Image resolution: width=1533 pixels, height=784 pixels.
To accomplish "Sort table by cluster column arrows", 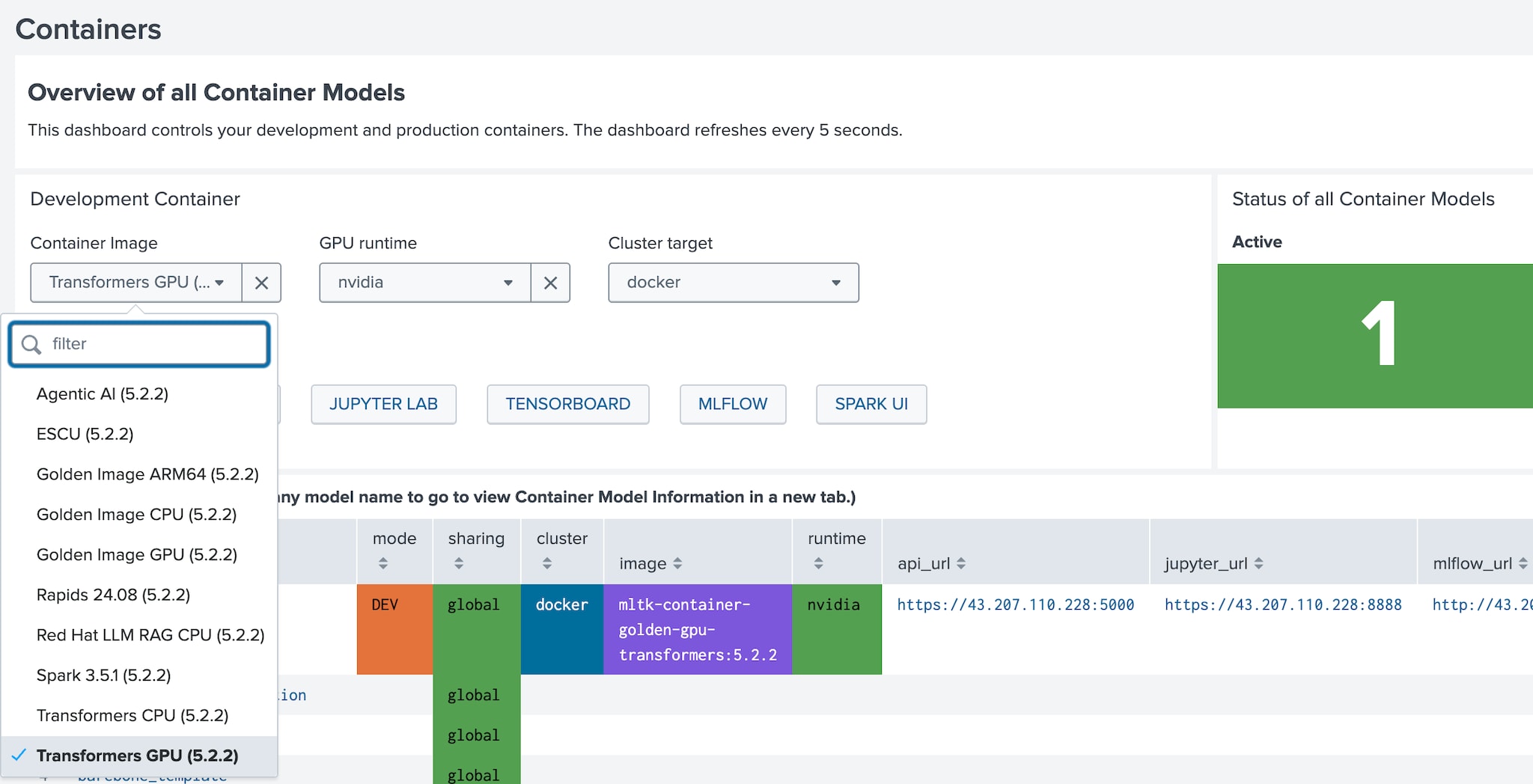I will pyautogui.click(x=547, y=563).
